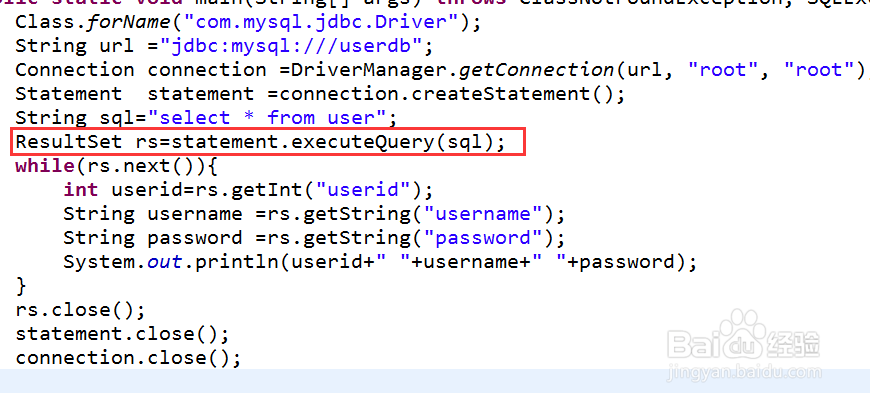This screenshot has width=870, height=402.
Task: Click the closing brace of while loop
Action: coord(21,286)
